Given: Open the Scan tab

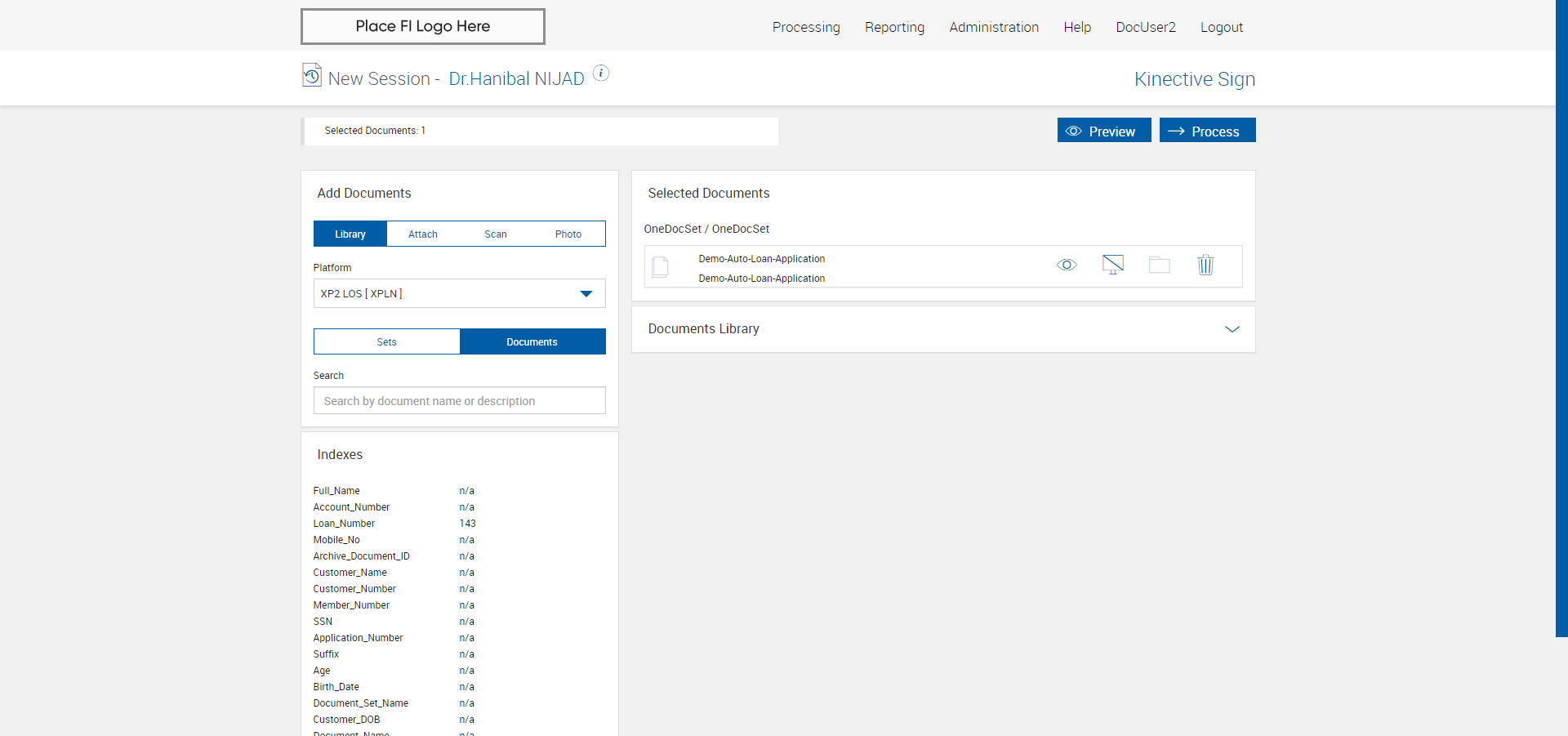Looking at the screenshot, I should pos(496,234).
